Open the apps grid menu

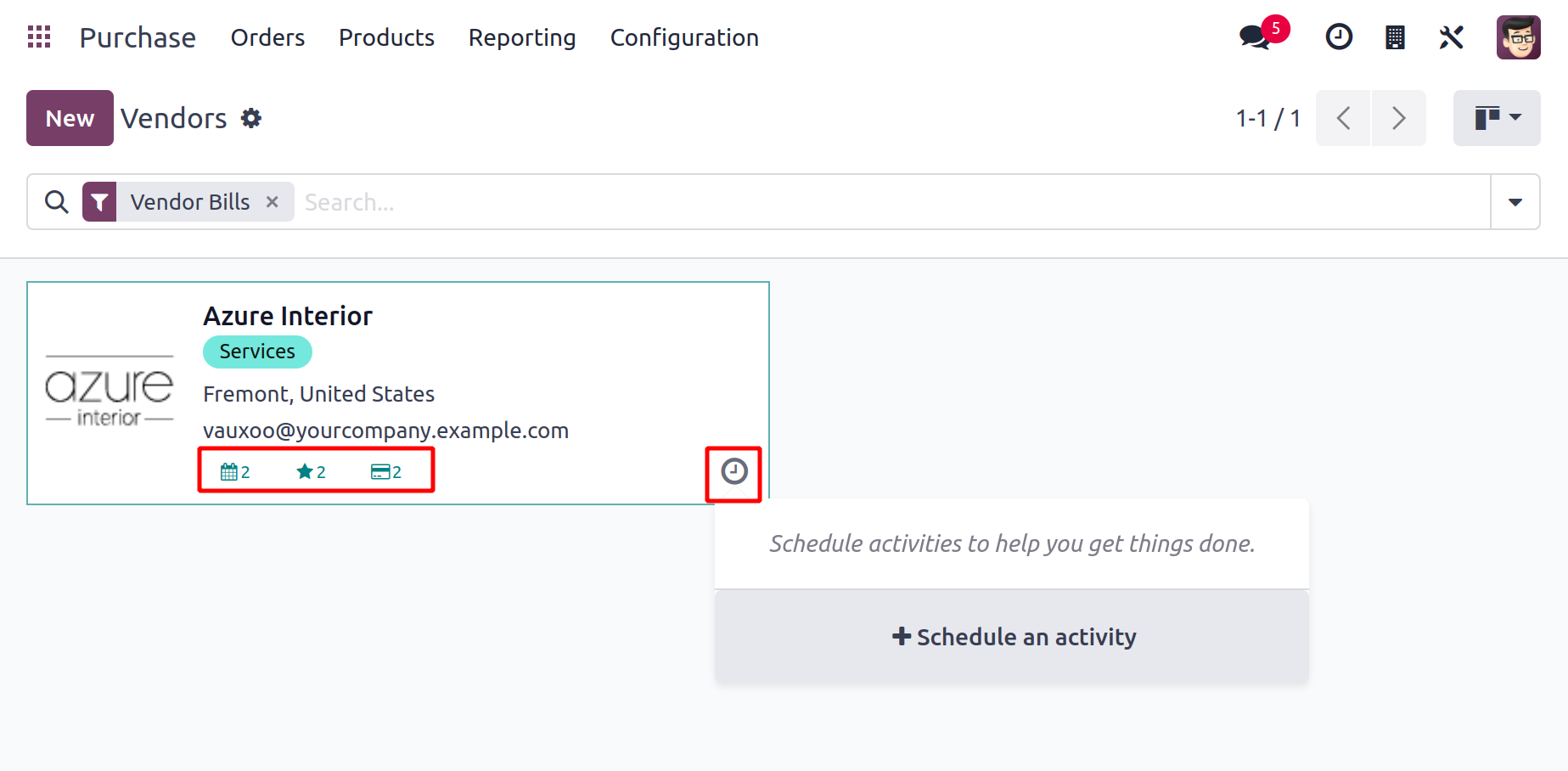point(39,37)
